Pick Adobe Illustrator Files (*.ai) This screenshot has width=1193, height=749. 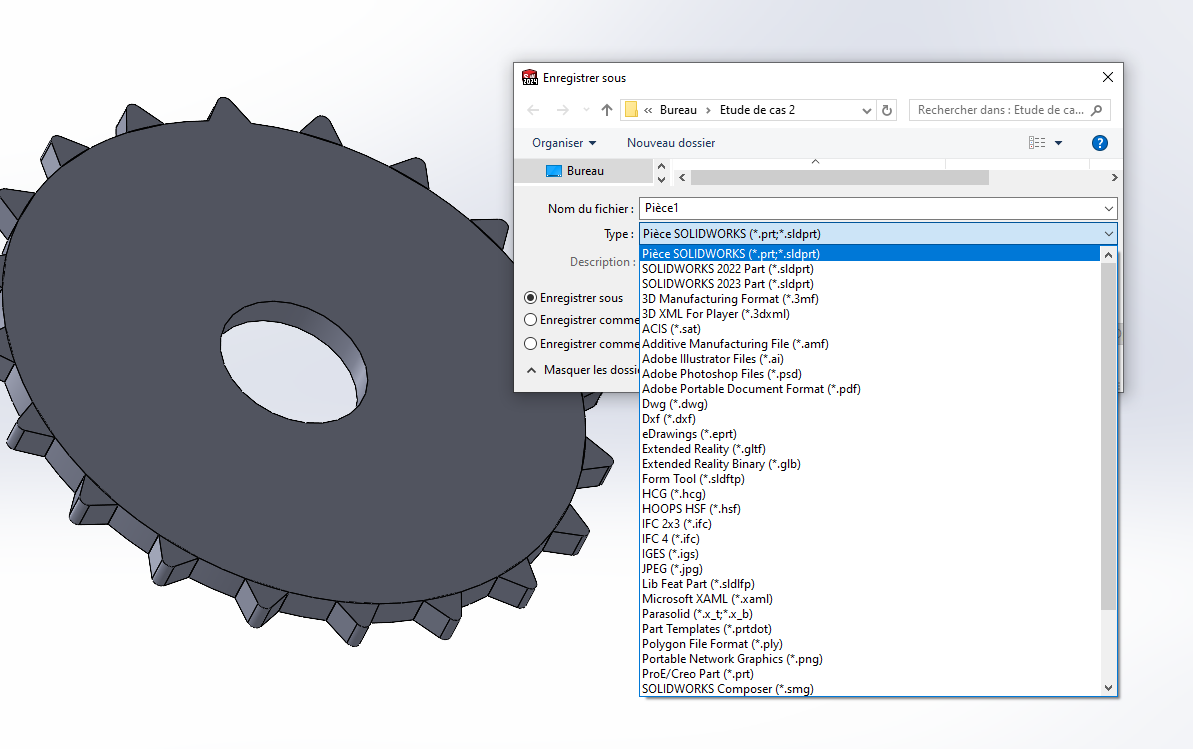(x=870, y=359)
